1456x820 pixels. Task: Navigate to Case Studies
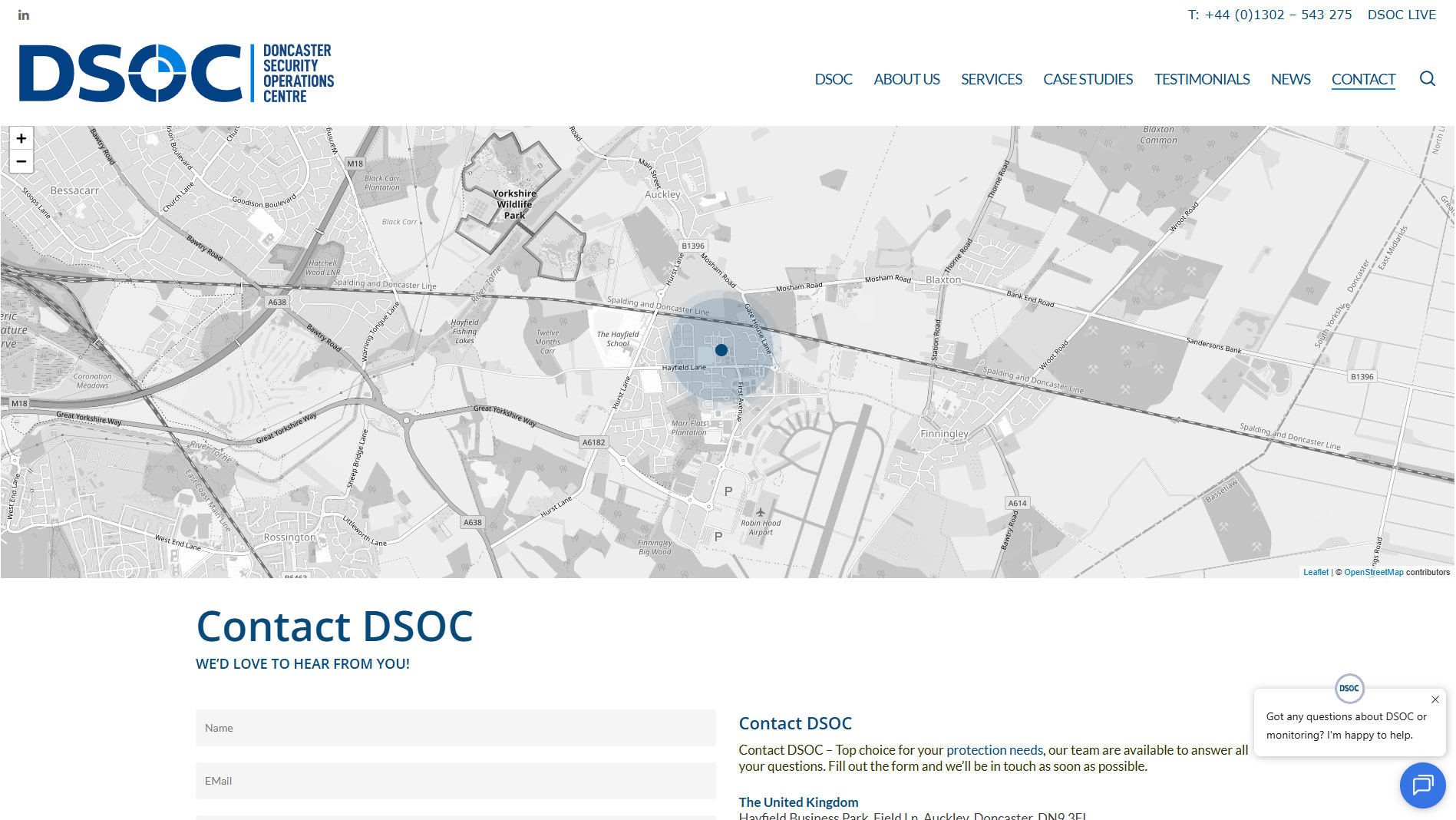tap(1088, 79)
